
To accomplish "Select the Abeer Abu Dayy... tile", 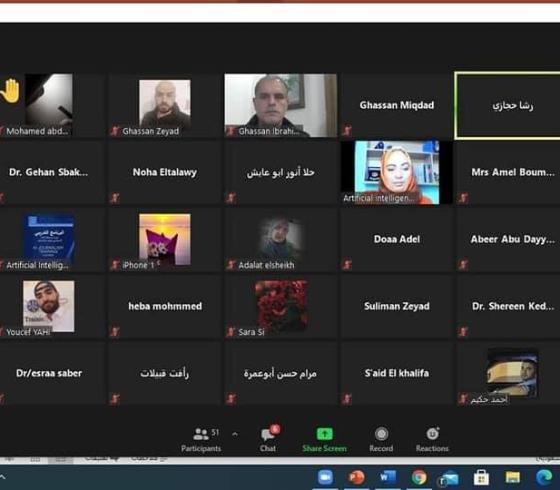I will point(508,239).
